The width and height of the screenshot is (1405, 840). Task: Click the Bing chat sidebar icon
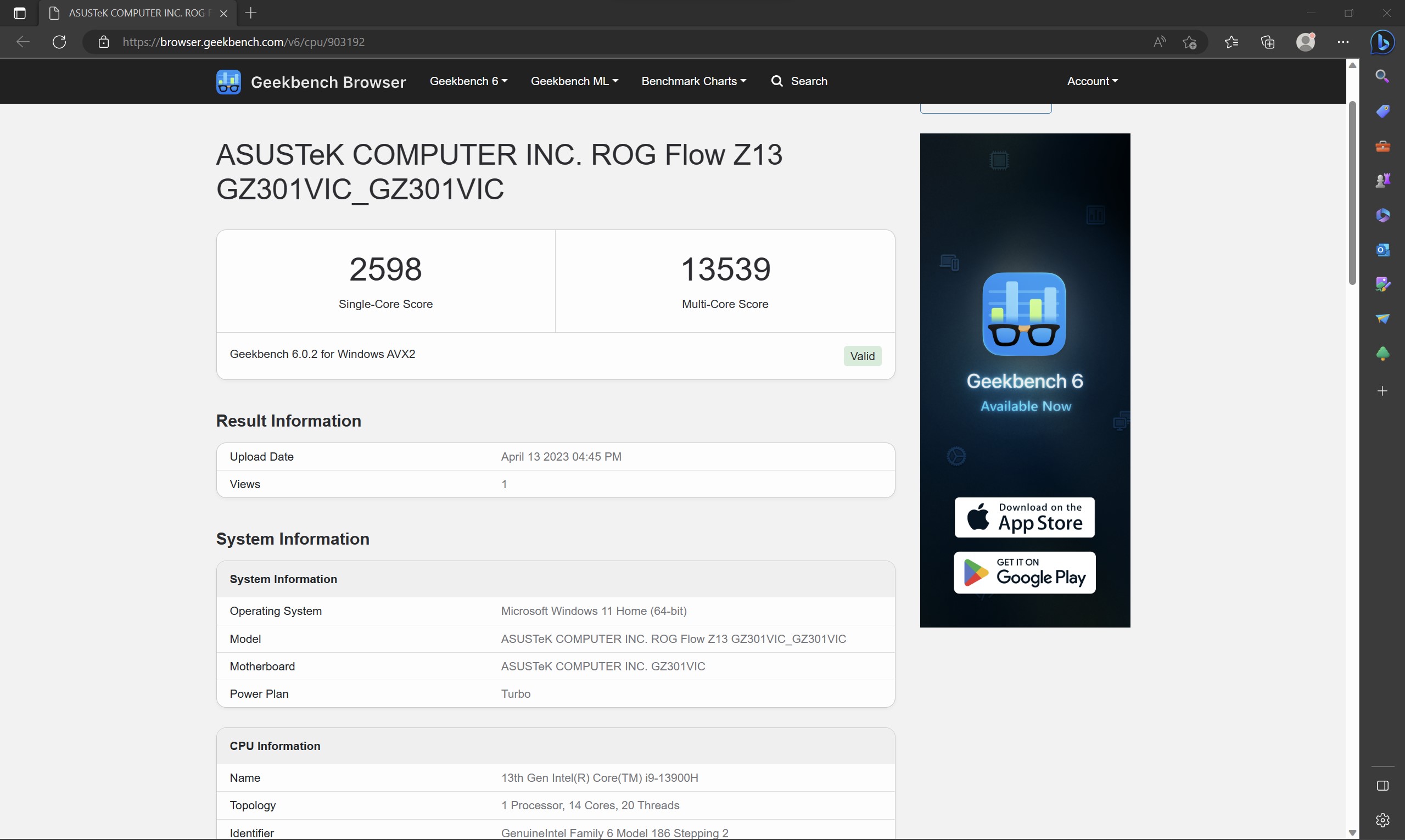pyautogui.click(x=1382, y=42)
